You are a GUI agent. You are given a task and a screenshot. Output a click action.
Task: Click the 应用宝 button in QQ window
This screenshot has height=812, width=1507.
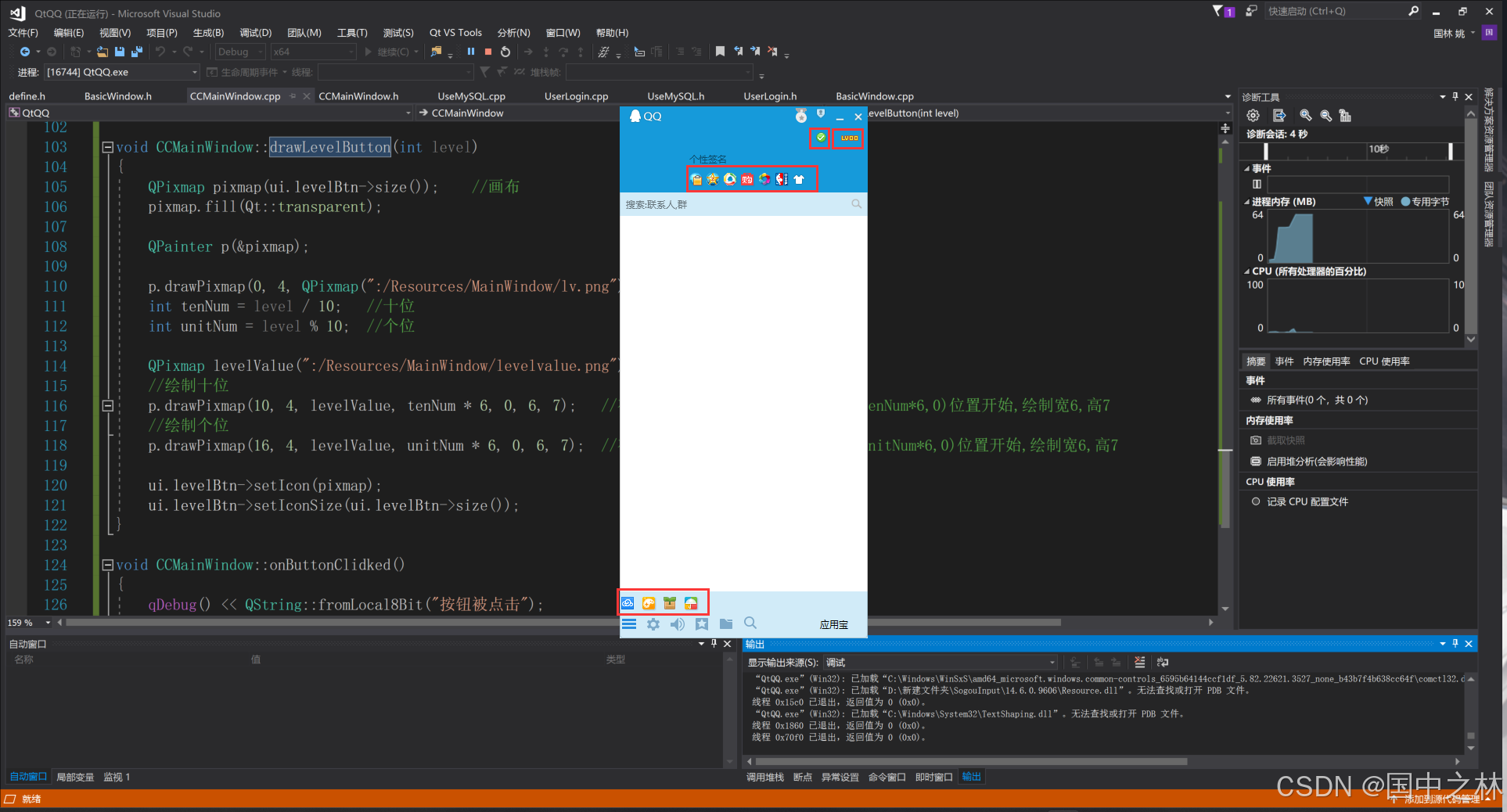click(834, 624)
